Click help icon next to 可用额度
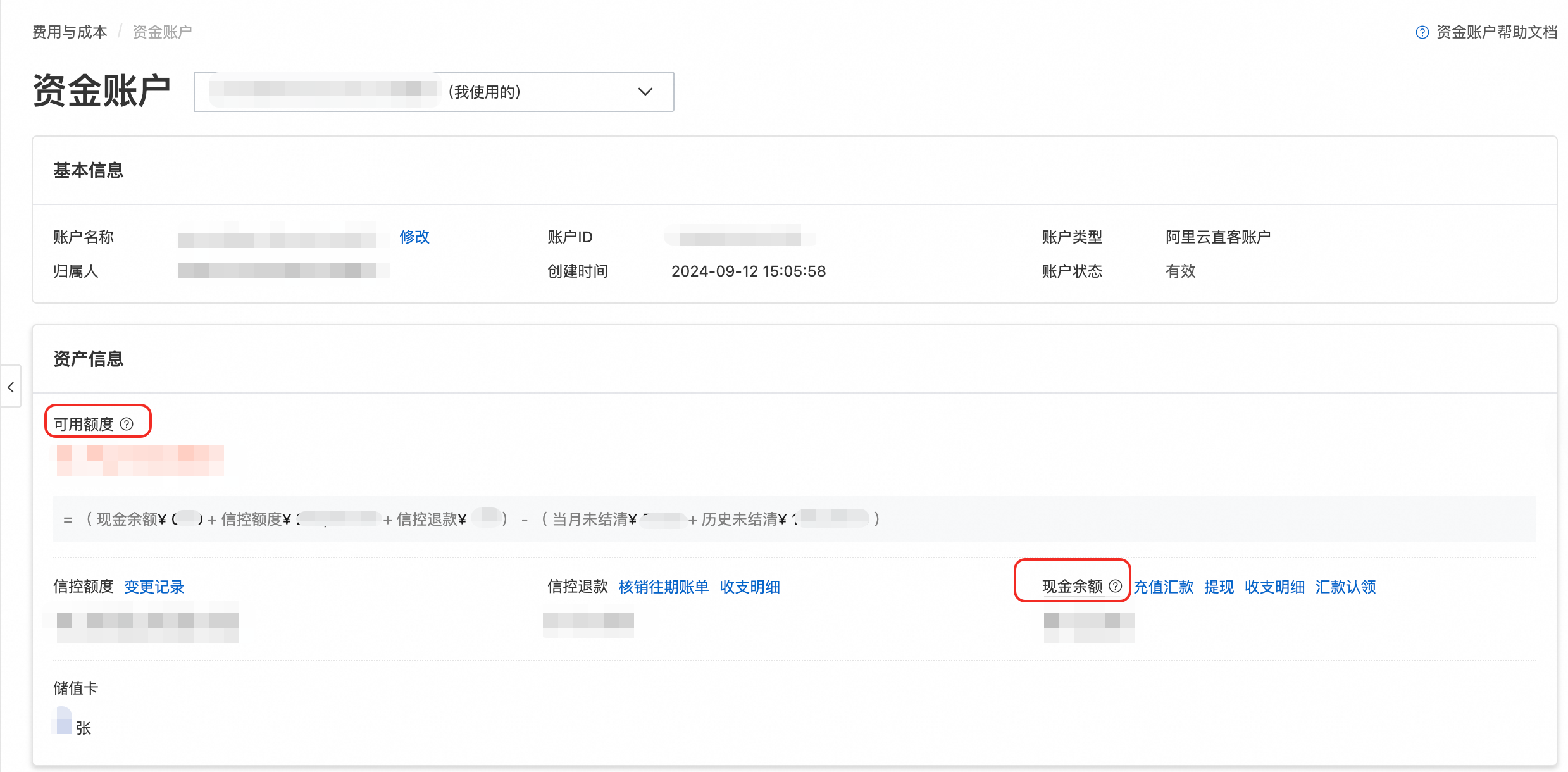The image size is (1568, 772). (127, 424)
